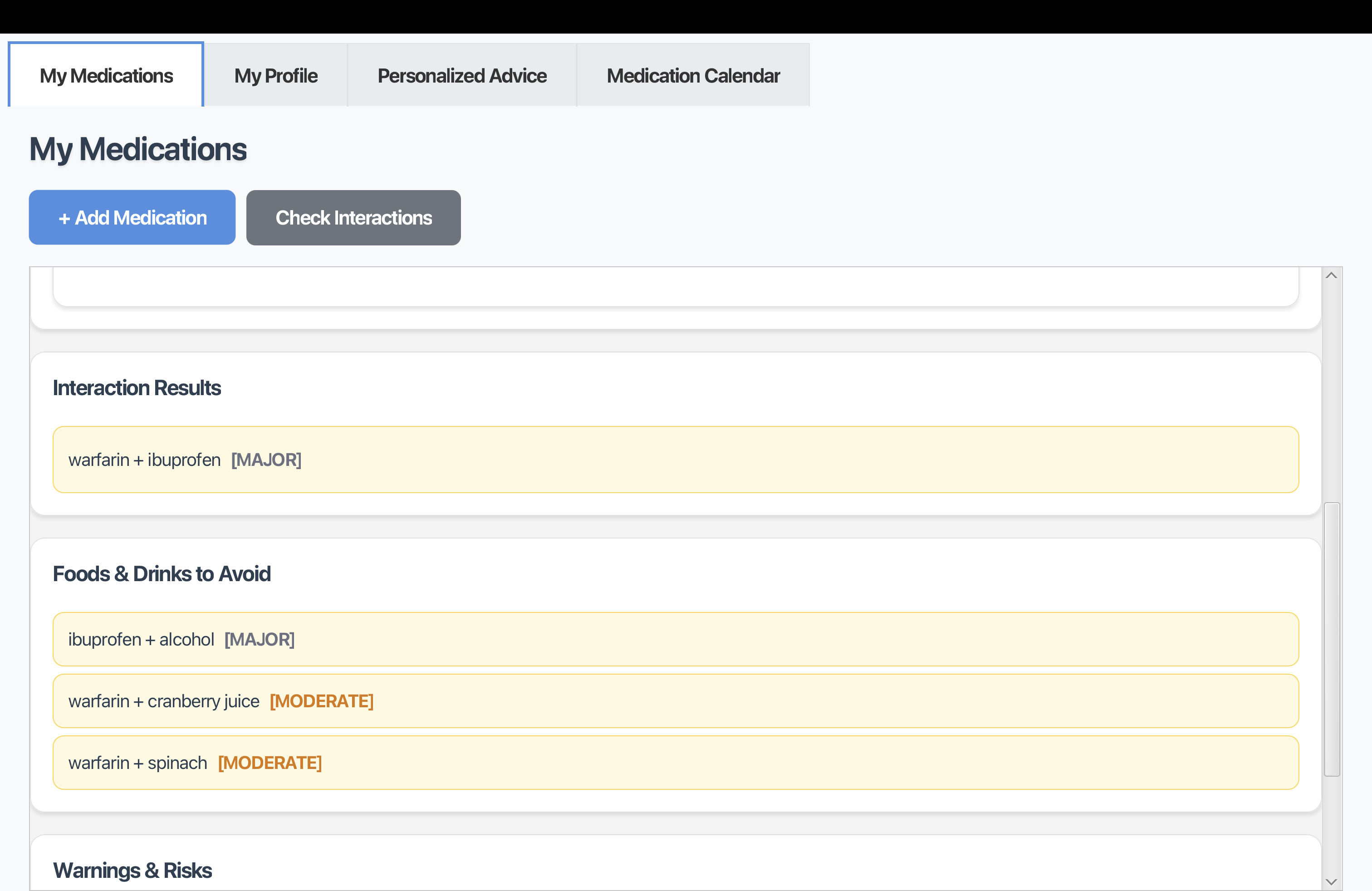Click the + Add Medication button
Image resolution: width=1372 pixels, height=891 pixels.
[x=132, y=218]
